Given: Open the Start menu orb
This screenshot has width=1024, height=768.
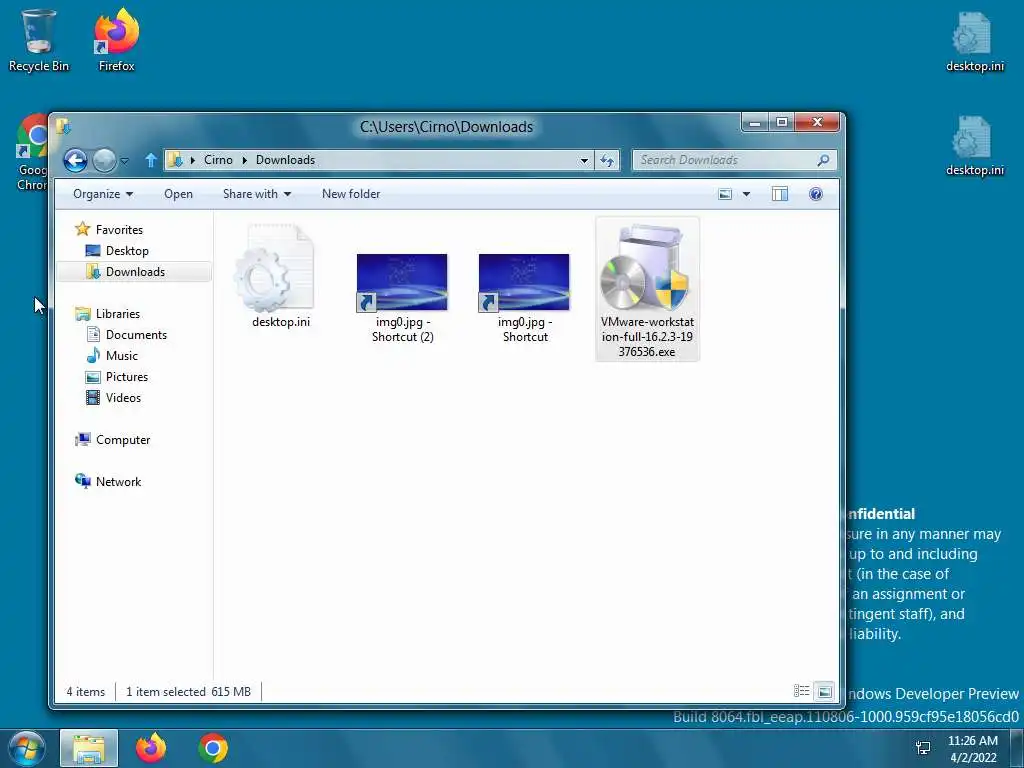Looking at the screenshot, I should click(25, 748).
